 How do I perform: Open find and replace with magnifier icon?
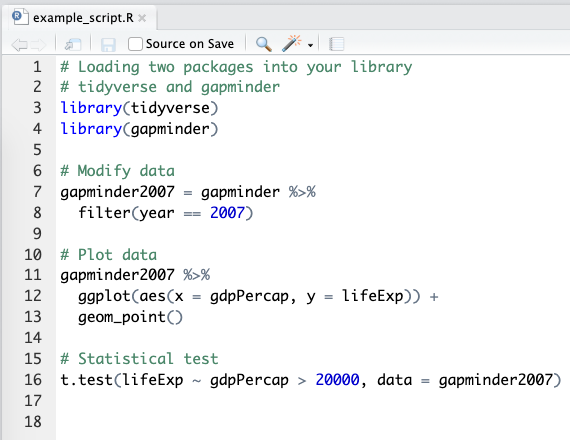pos(264,44)
